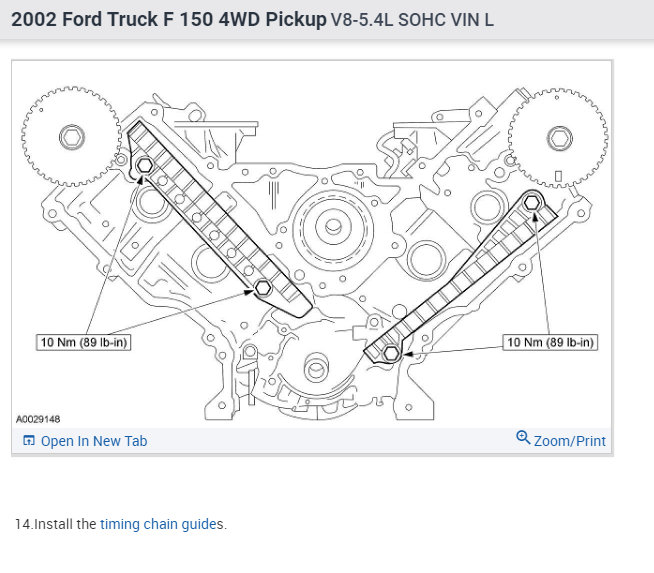This screenshot has height=573, width=654.
Task: Click the center crankshaft seal circle
Action: pyautogui.click(x=333, y=227)
